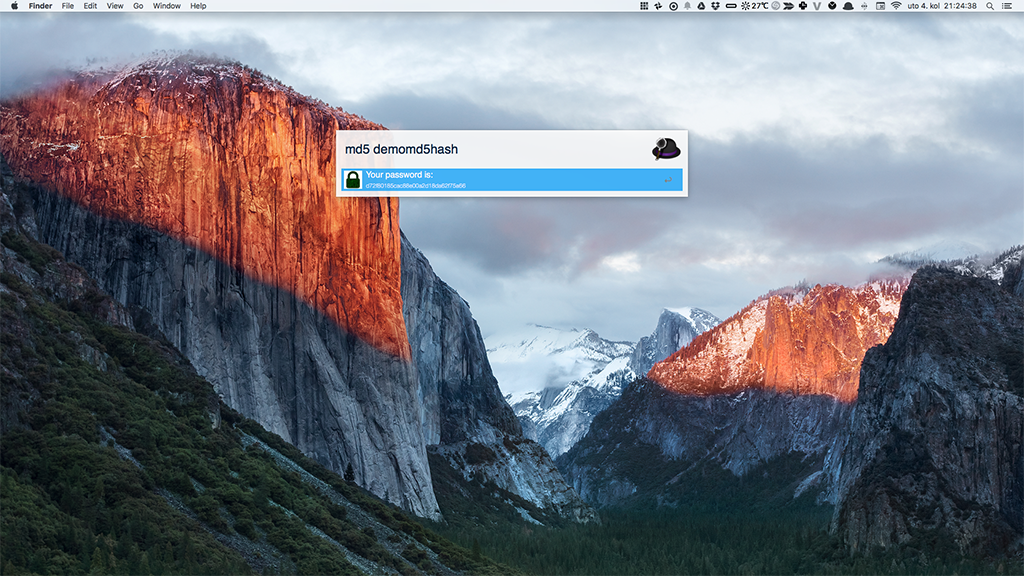
Task: Open the Edit menu
Action: pyautogui.click(x=91, y=6)
